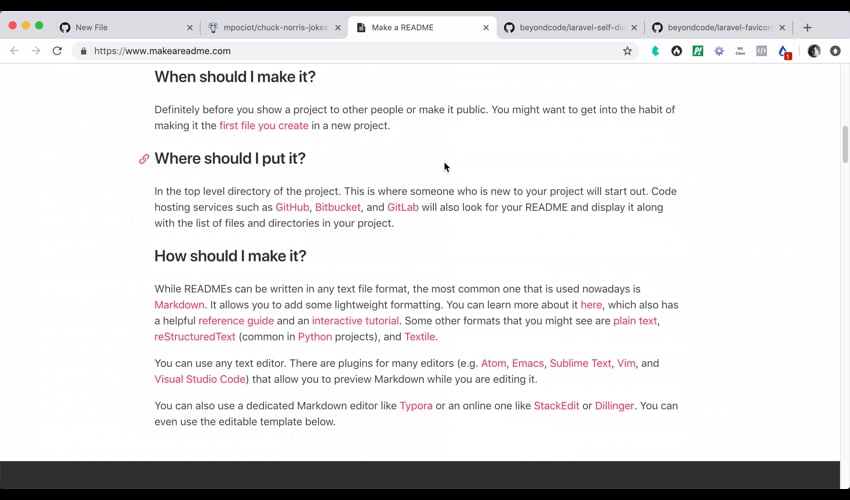Viewport: 850px width, 500px height.
Task: Click the 'here' link about Markdown
Action: [591, 305]
